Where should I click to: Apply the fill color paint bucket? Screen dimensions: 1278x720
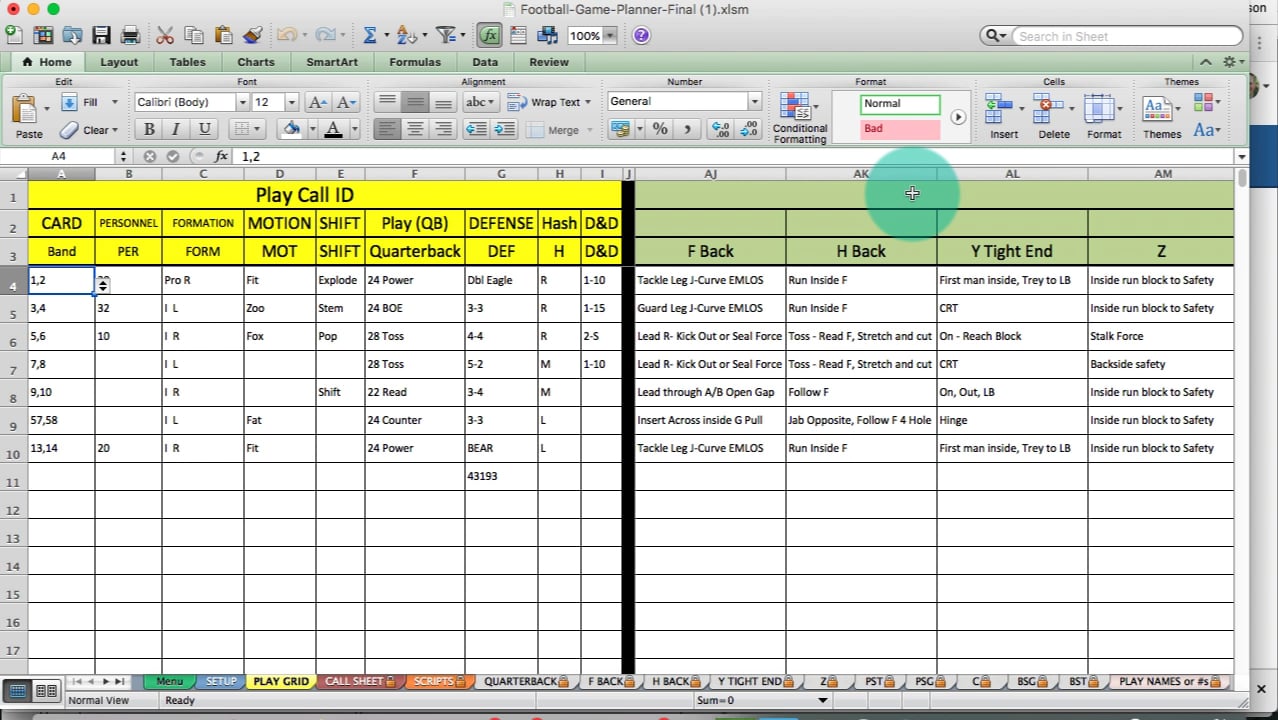pyautogui.click(x=291, y=129)
